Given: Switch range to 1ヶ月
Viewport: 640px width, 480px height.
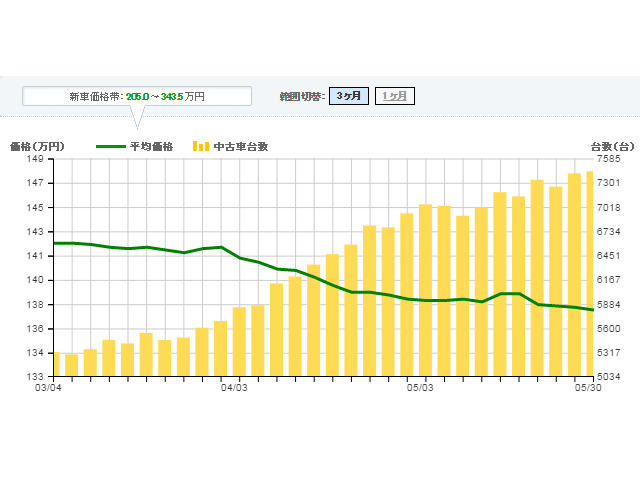Looking at the screenshot, I should coord(394,96).
